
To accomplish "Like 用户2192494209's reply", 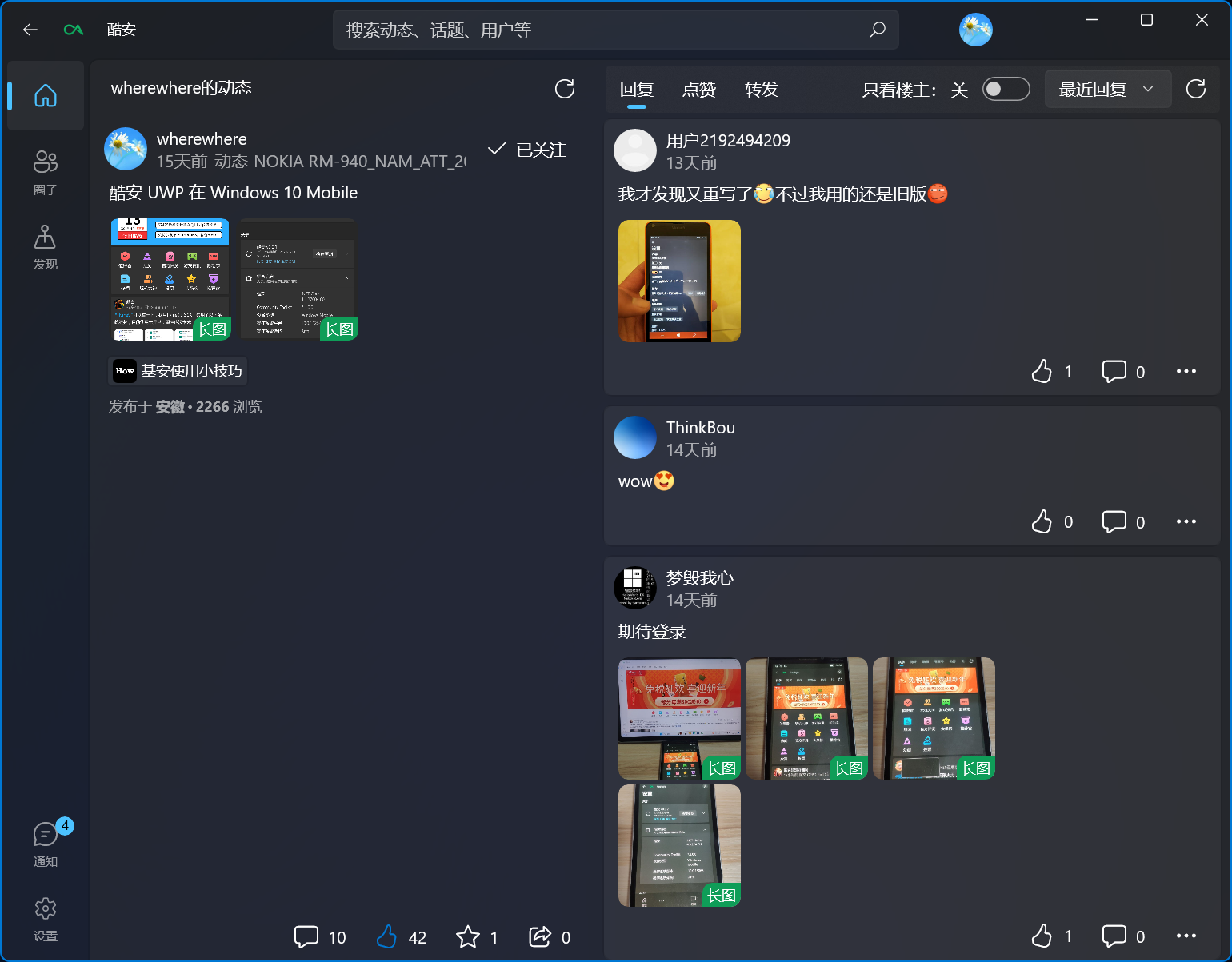I will [1051, 371].
